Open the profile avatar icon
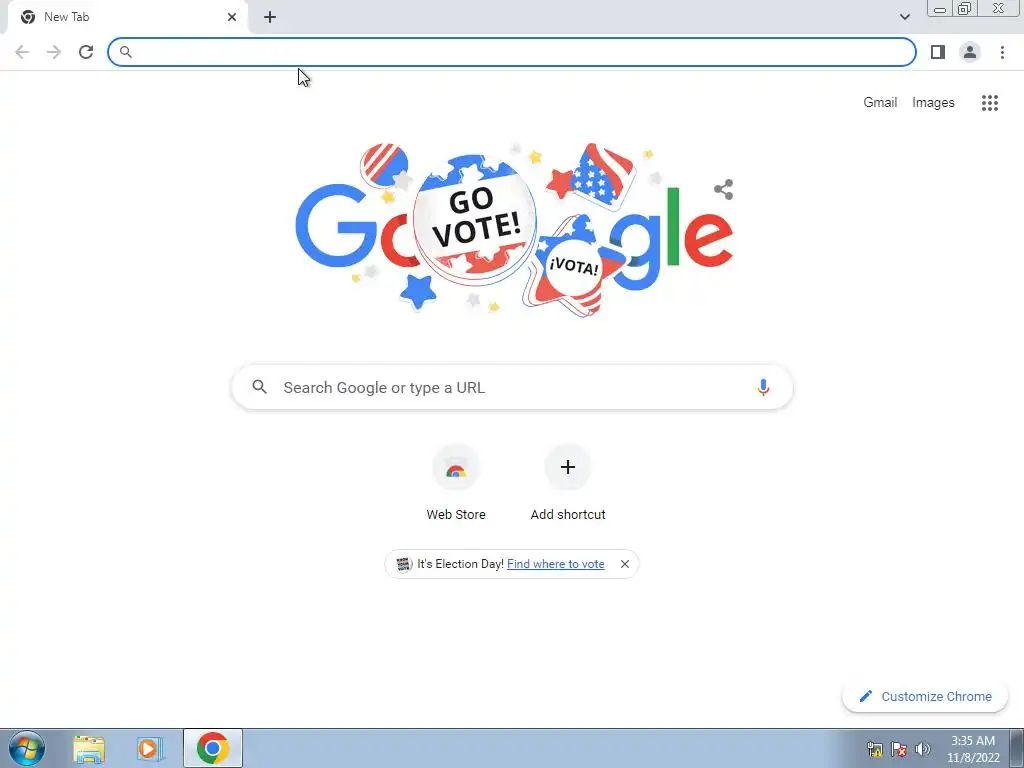Viewport: 1024px width, 768px height. click(x=970, y=52)
